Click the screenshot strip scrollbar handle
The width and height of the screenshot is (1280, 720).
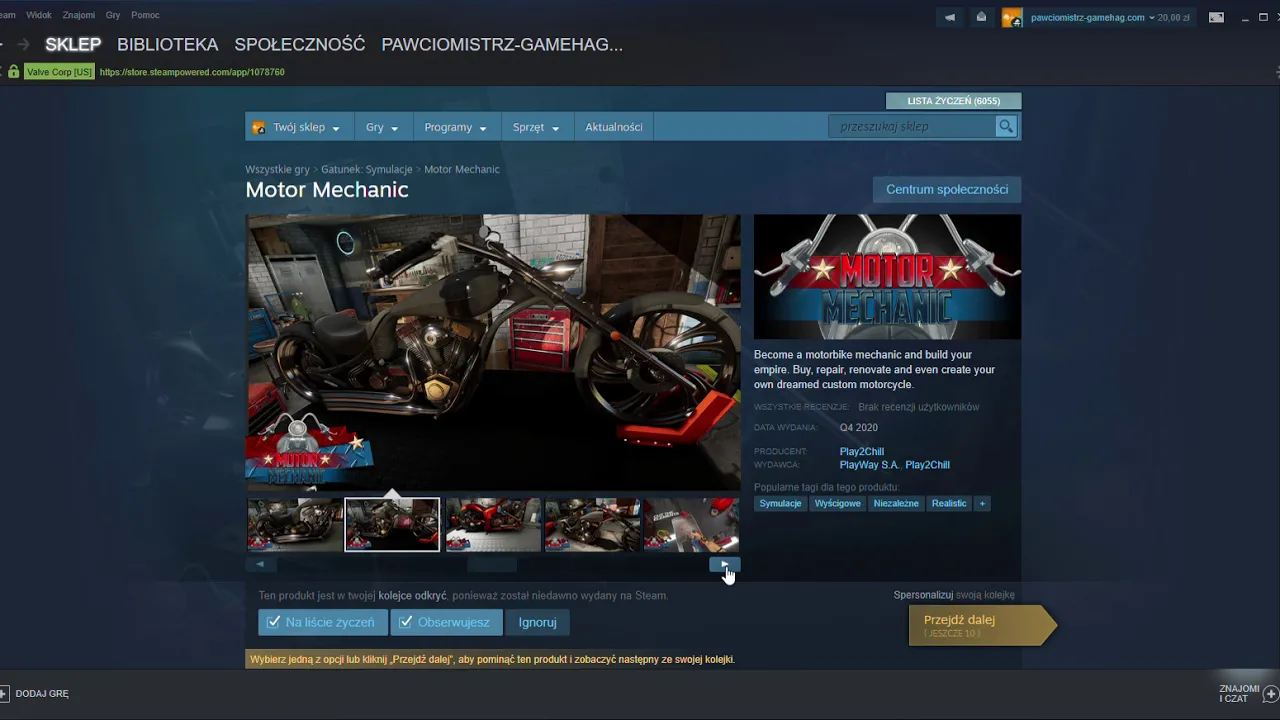(x=492, y=564)
